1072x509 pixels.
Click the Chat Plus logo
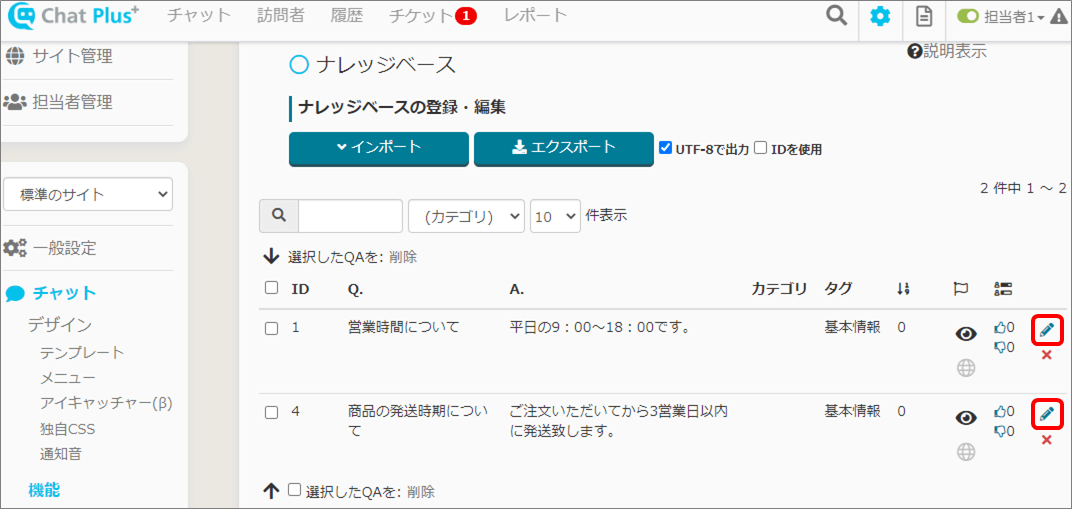73,15
